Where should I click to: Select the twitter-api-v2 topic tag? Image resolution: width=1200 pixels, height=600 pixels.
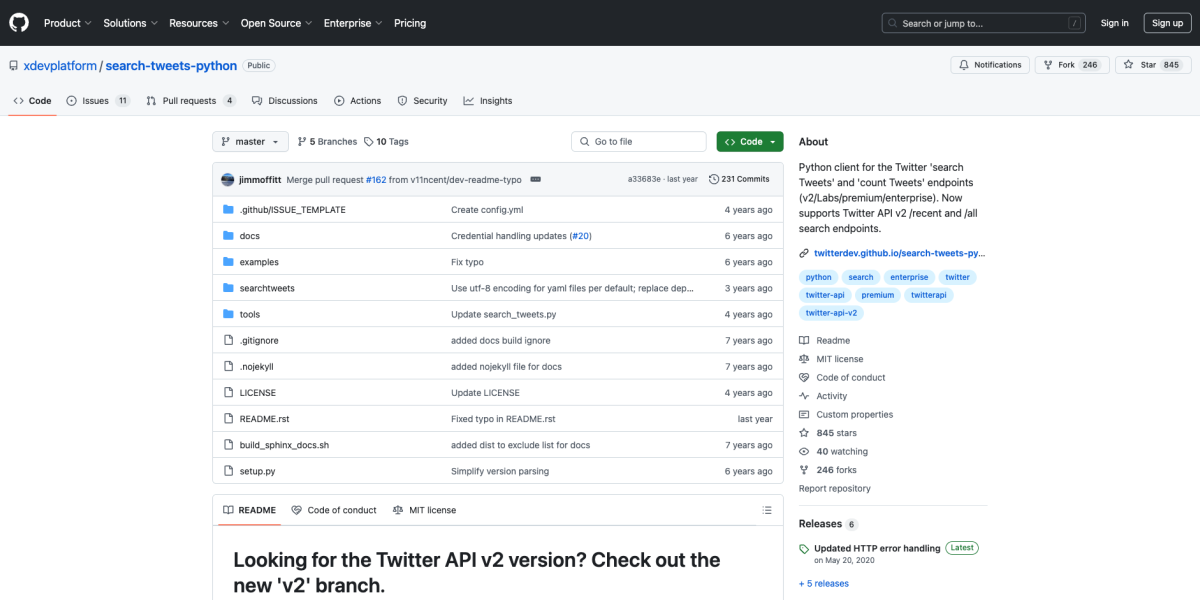coord(830,312)
